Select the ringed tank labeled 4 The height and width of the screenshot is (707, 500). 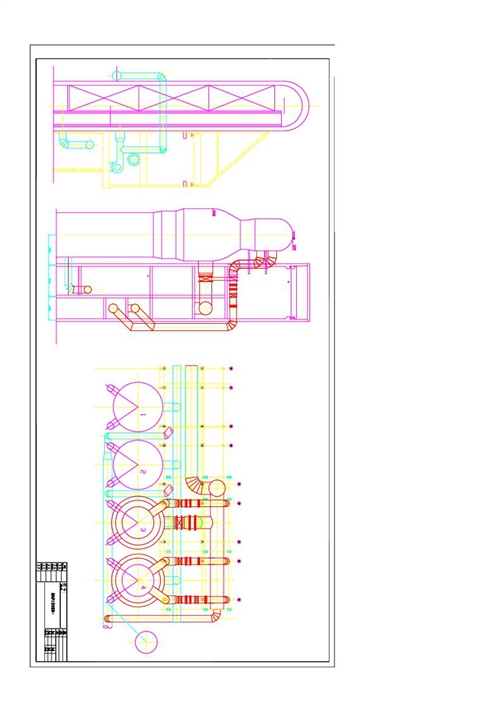(138, 581)
